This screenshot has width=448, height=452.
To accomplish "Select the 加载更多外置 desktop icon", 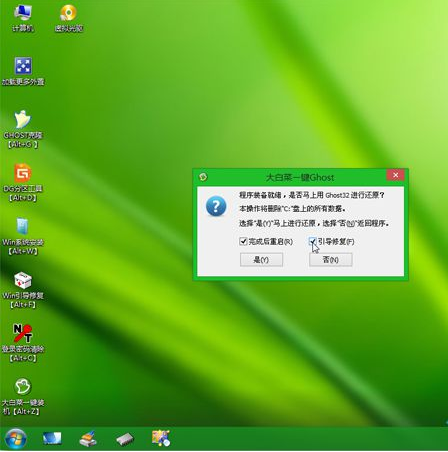I will click(x=23, y=71).
